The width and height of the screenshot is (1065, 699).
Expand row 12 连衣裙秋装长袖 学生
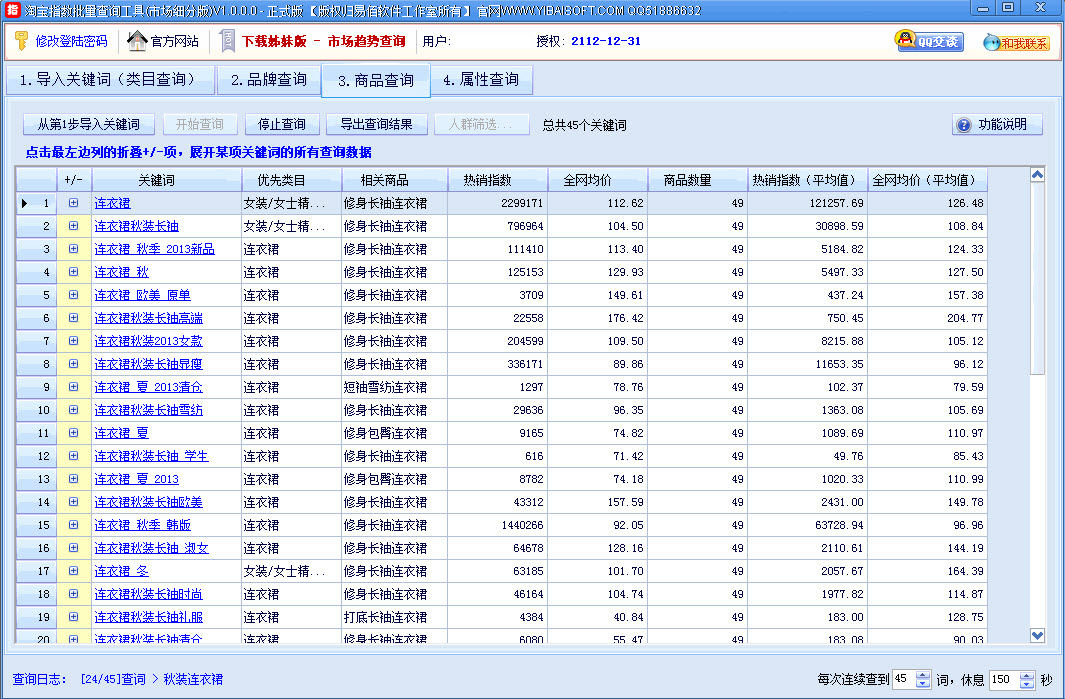click(73, 456)
